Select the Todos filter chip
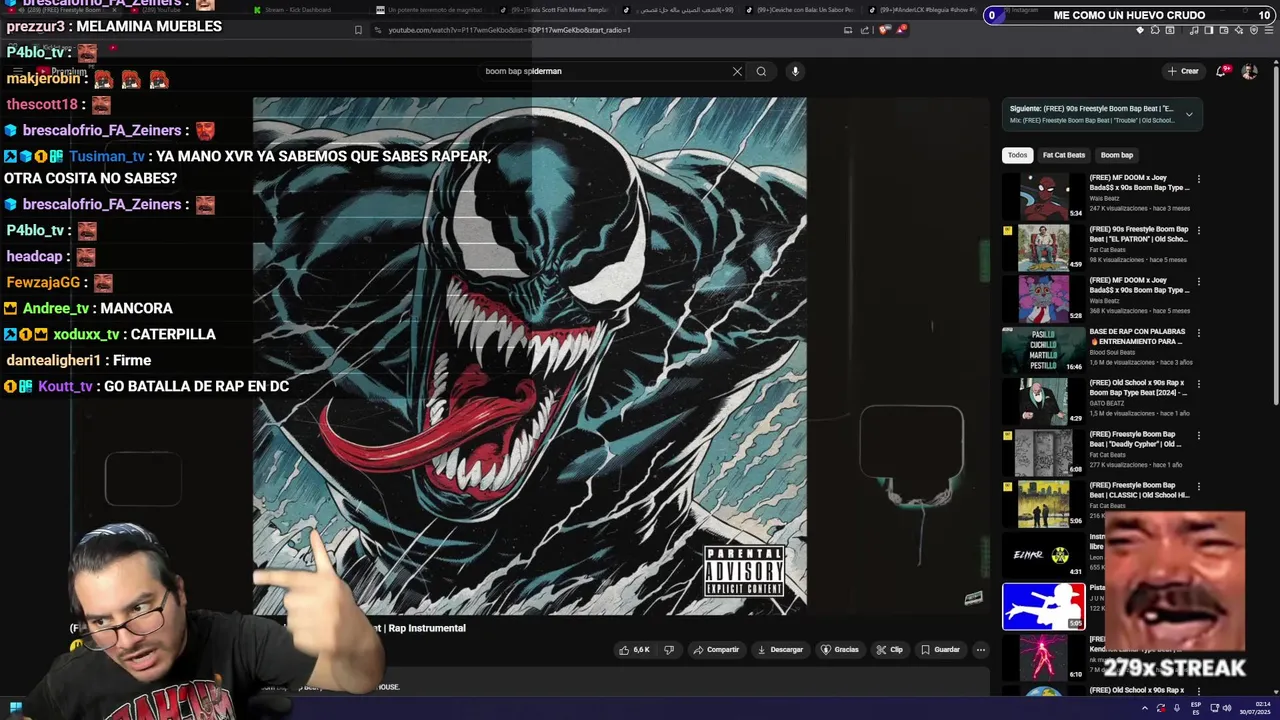Screen dimensions: 1280x720 pyautogui.click(x=1017, y=155)
